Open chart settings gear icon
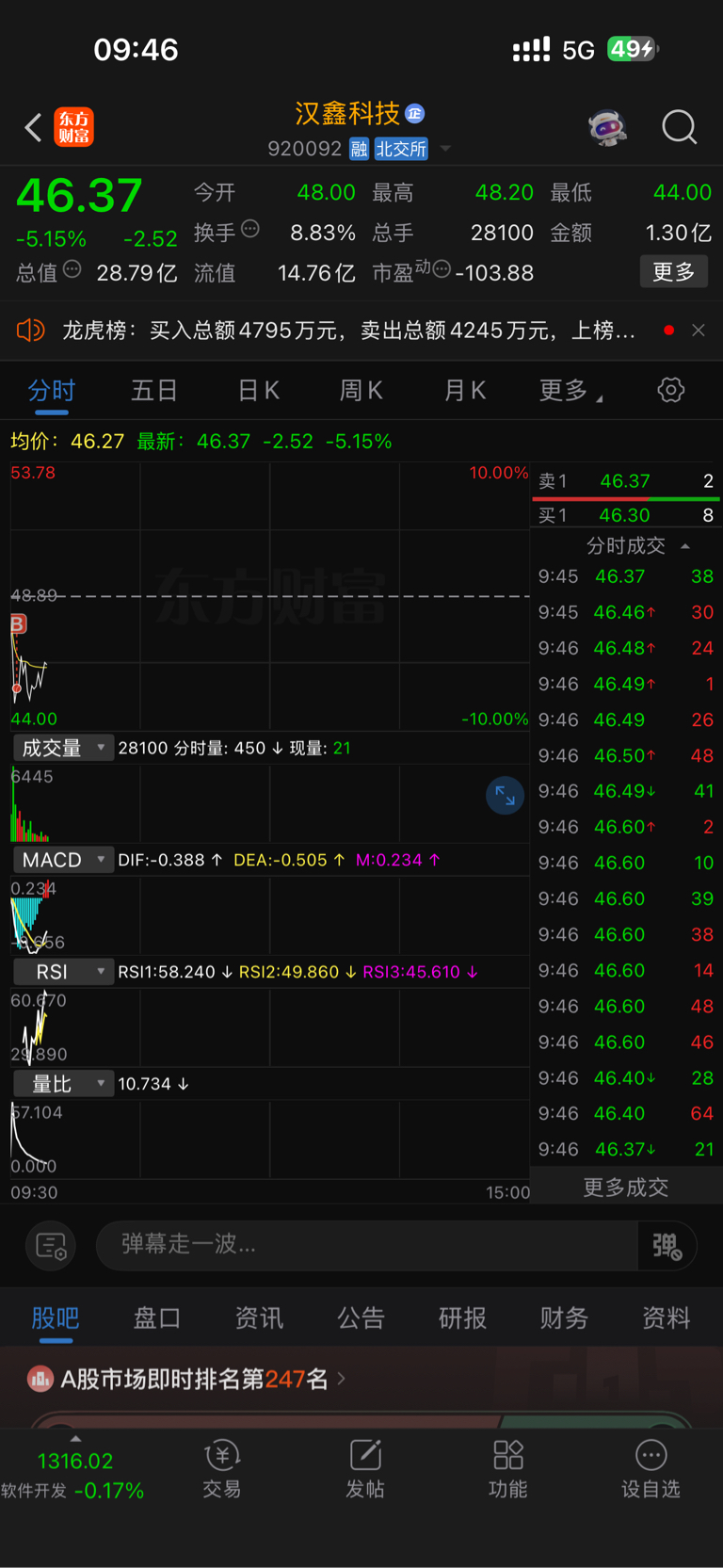 pos(671,390)
